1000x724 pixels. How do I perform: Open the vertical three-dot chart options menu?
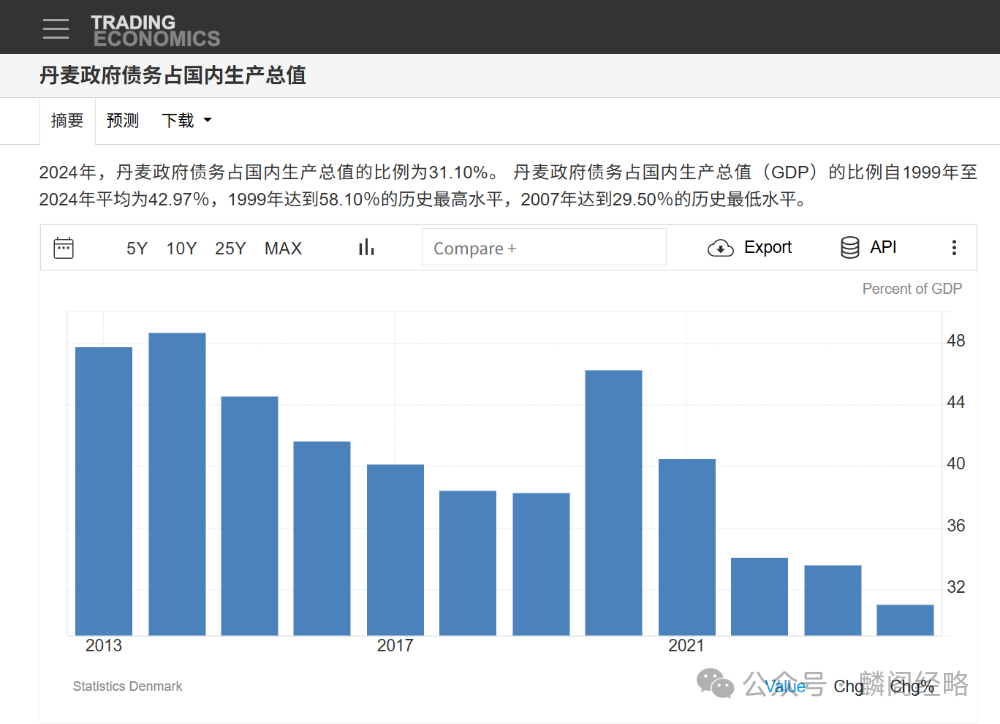pos(953,247)
